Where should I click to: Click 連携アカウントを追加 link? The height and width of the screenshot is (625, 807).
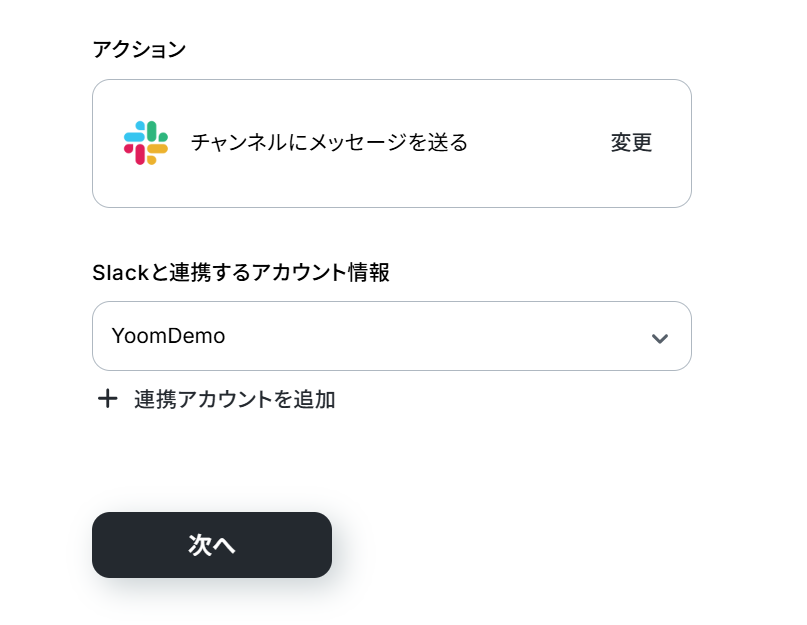pos(235,400)
